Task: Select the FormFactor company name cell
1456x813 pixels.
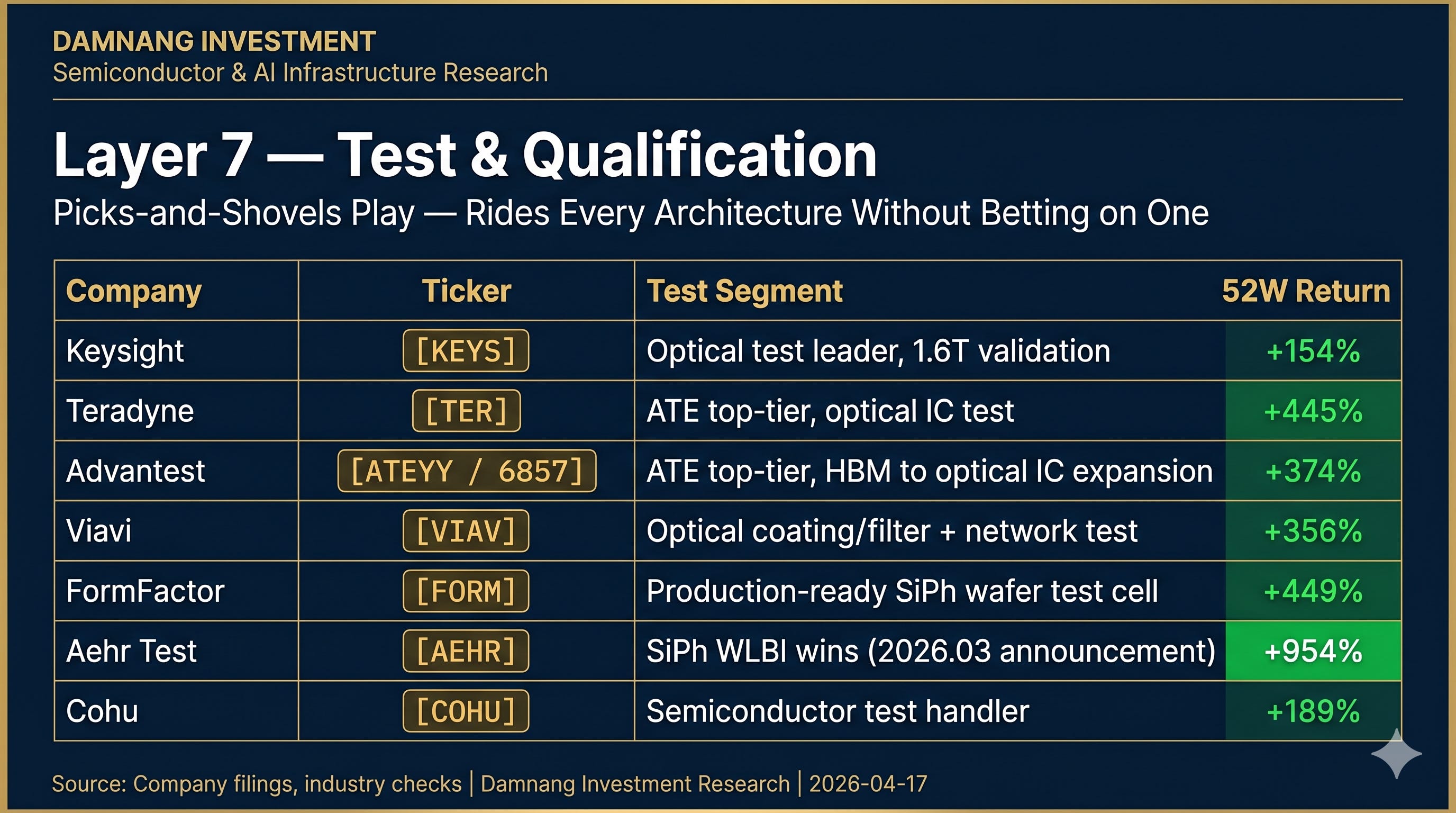Action: click(176, 591)
